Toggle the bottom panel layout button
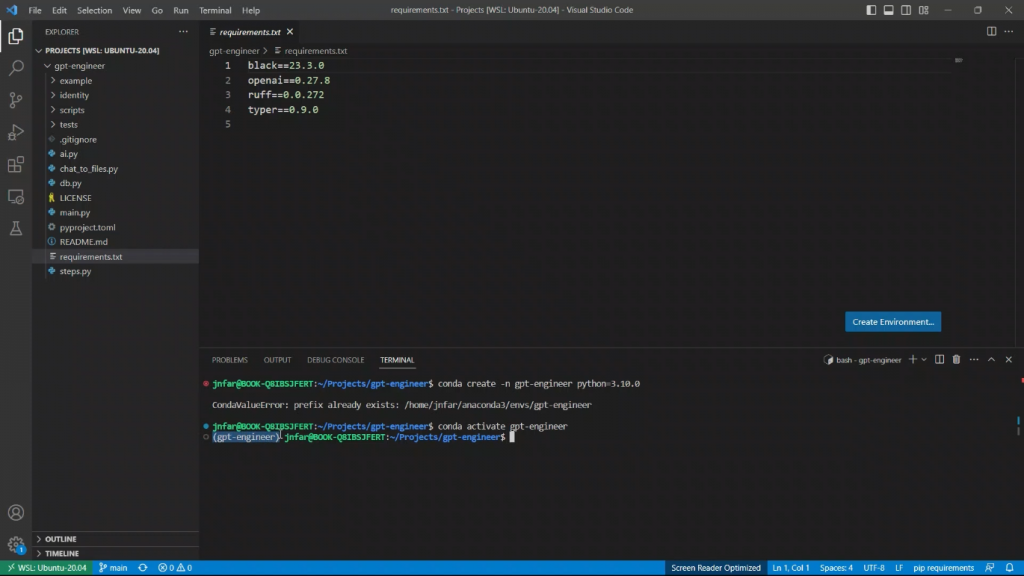 pyautogui.click(x=888, y=10)
